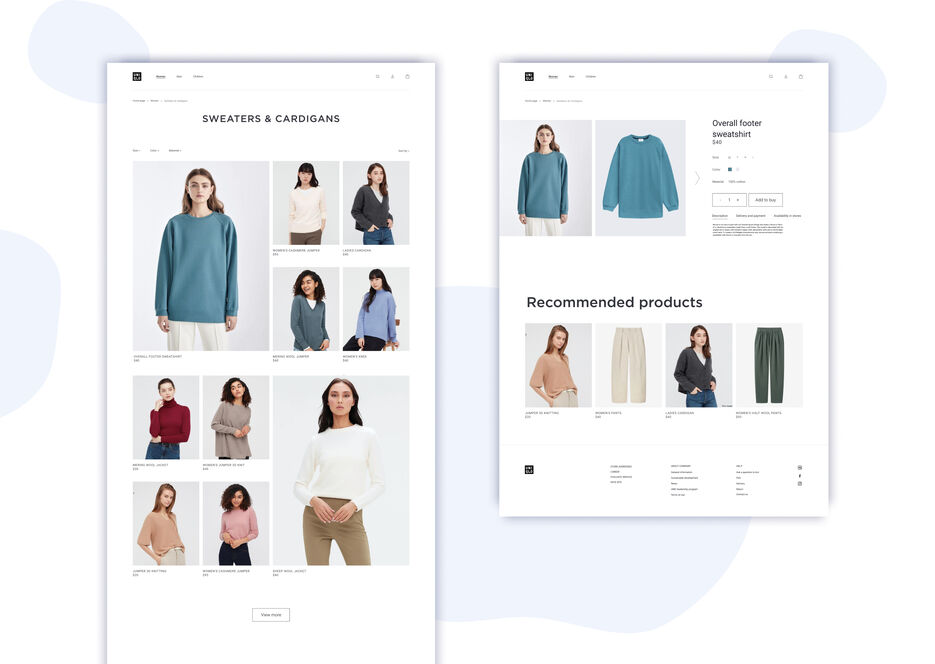Open the pink Women's Cashmere Jumper image
Image resolution: width=935 pixels, height=664 pixels.
point(236,523)
